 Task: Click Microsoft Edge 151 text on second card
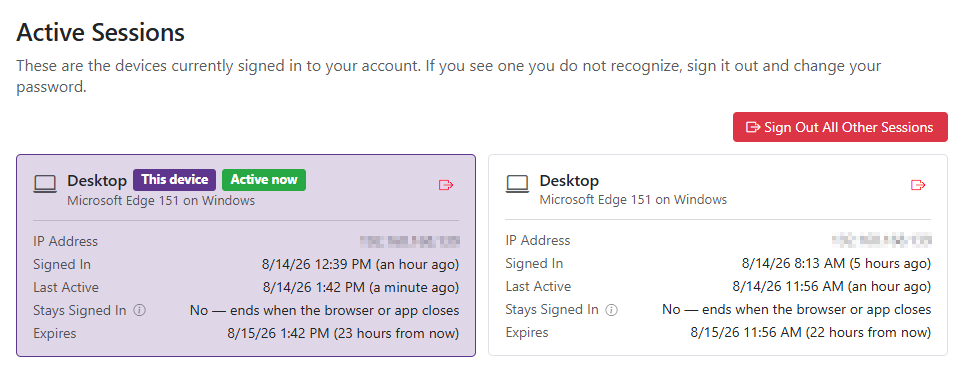coord(633,200)
